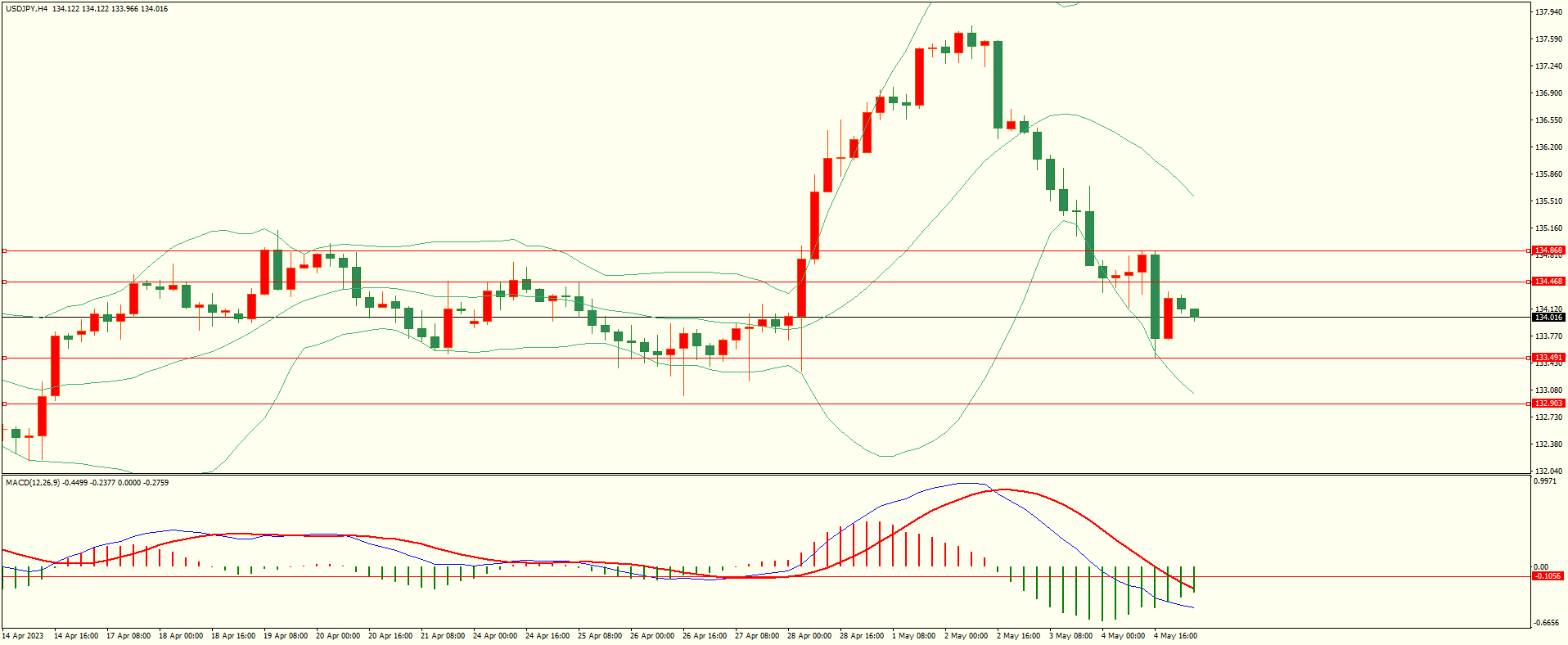The image size is (1568, 645).
Task: Click the 3 May 08:00 time label
Action: (x=1071, y=636)
